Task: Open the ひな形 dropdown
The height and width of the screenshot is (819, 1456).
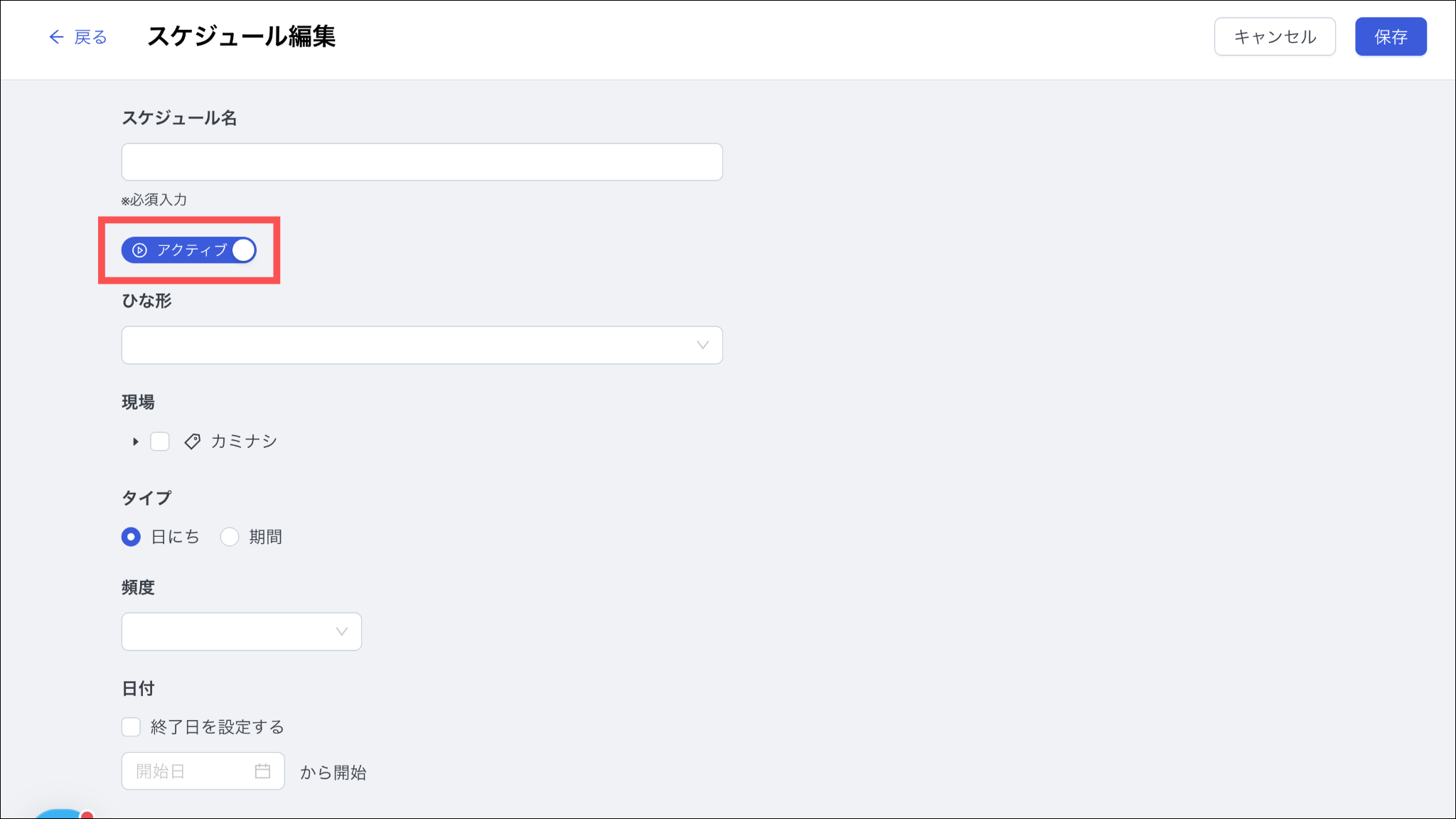Action: tap(422, 346)
